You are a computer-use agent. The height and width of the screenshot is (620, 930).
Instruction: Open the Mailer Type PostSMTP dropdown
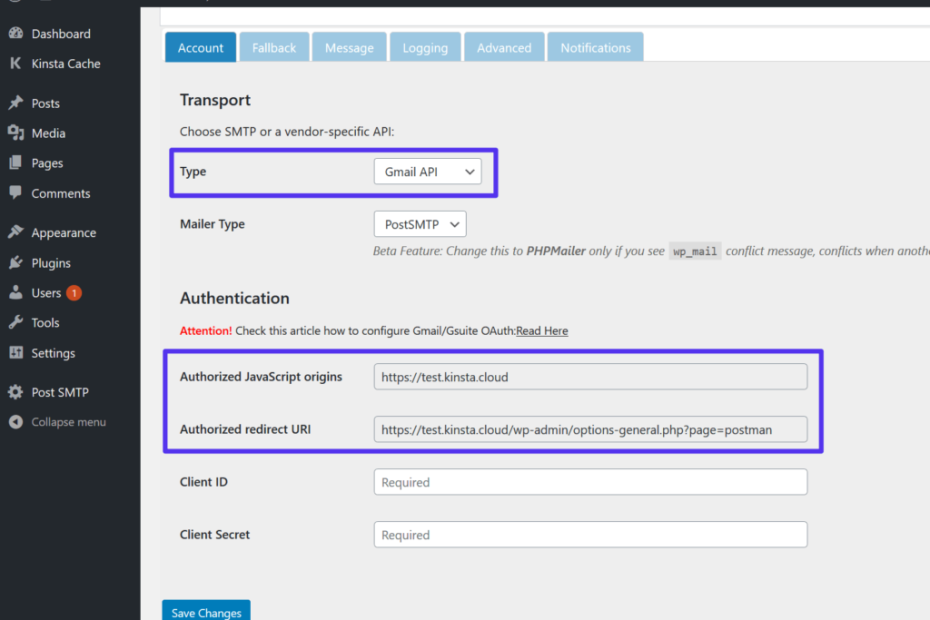click(x=420, y=224)
